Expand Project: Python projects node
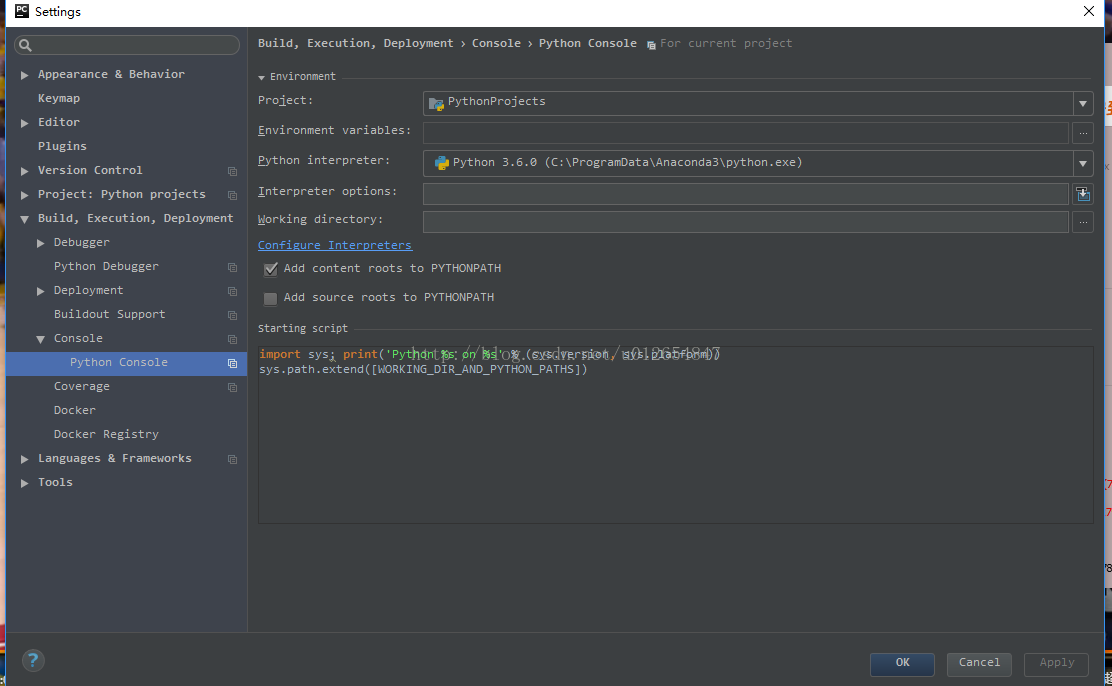 tap(25, 195)
